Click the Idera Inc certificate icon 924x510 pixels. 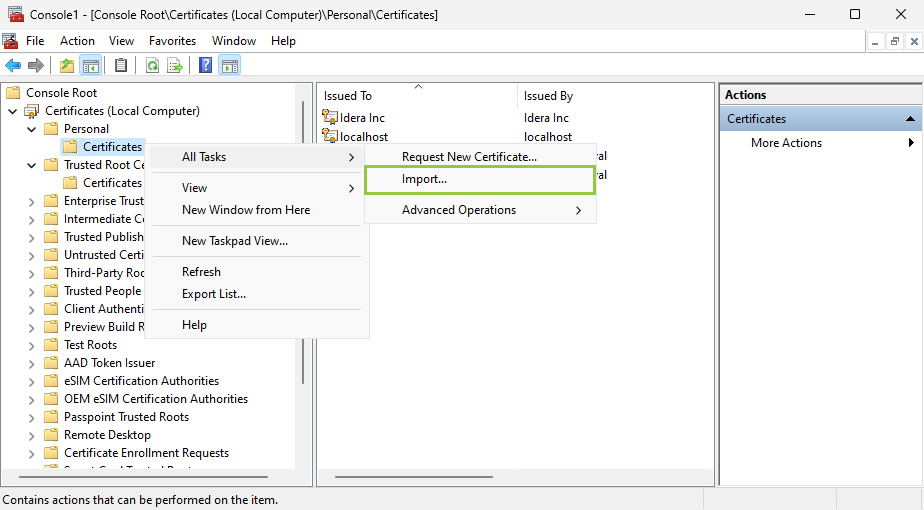click(x=330, y=117)
